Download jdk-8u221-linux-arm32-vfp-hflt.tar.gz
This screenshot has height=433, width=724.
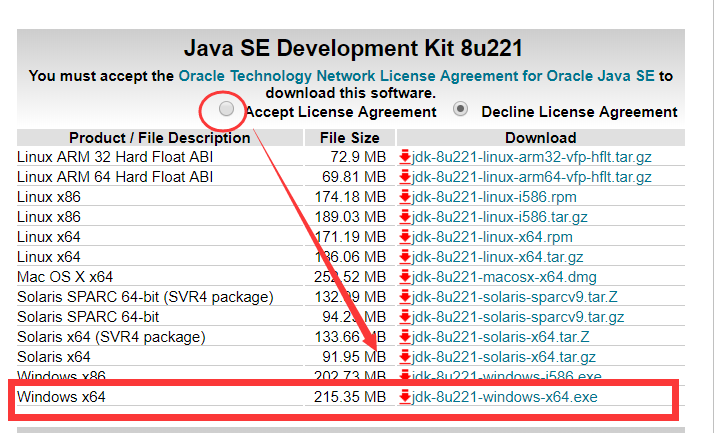tap(531, 157)
